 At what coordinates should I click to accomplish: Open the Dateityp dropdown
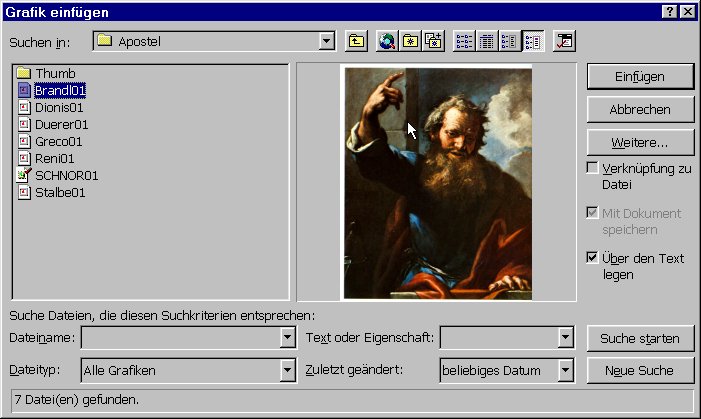click(x=288, y=371)
